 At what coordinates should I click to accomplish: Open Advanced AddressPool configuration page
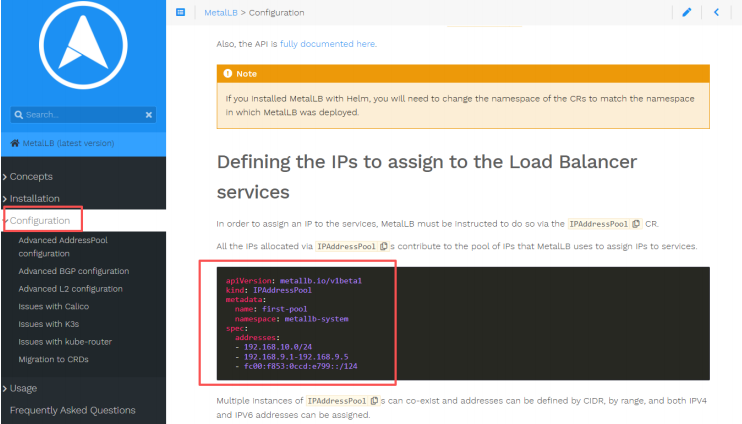pos(63,247)
